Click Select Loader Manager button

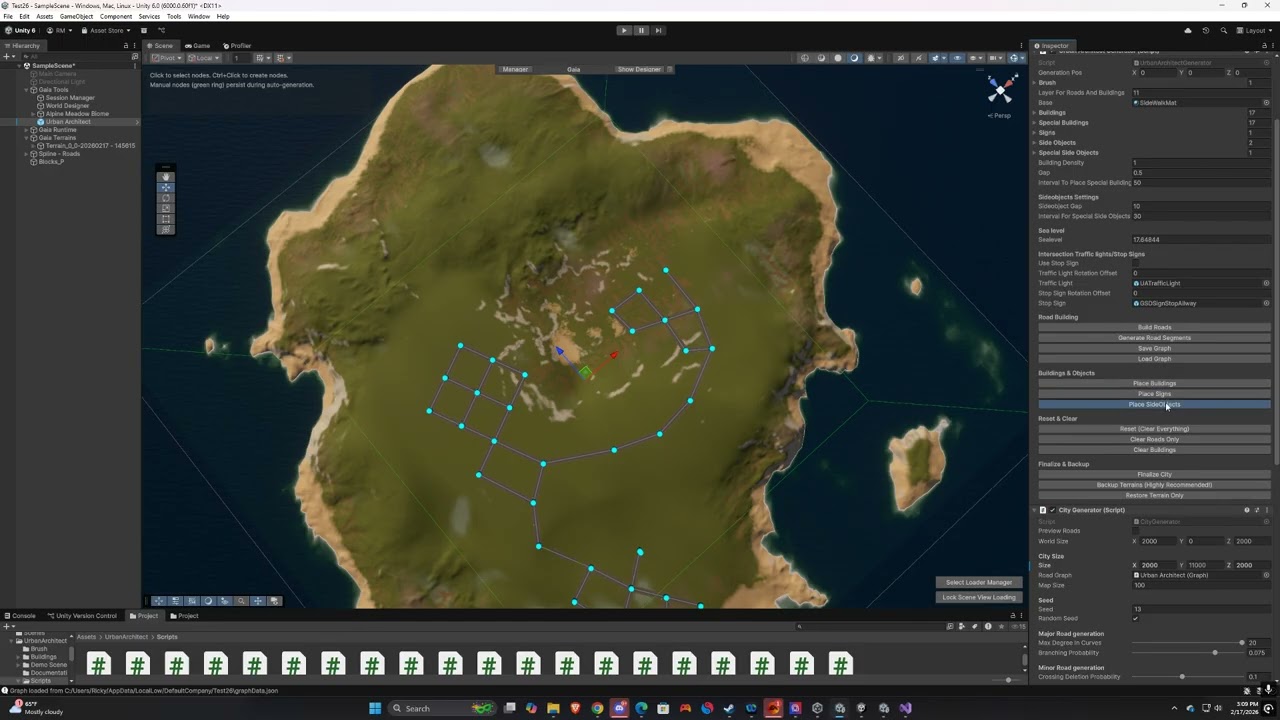click(x=979, y=582)
